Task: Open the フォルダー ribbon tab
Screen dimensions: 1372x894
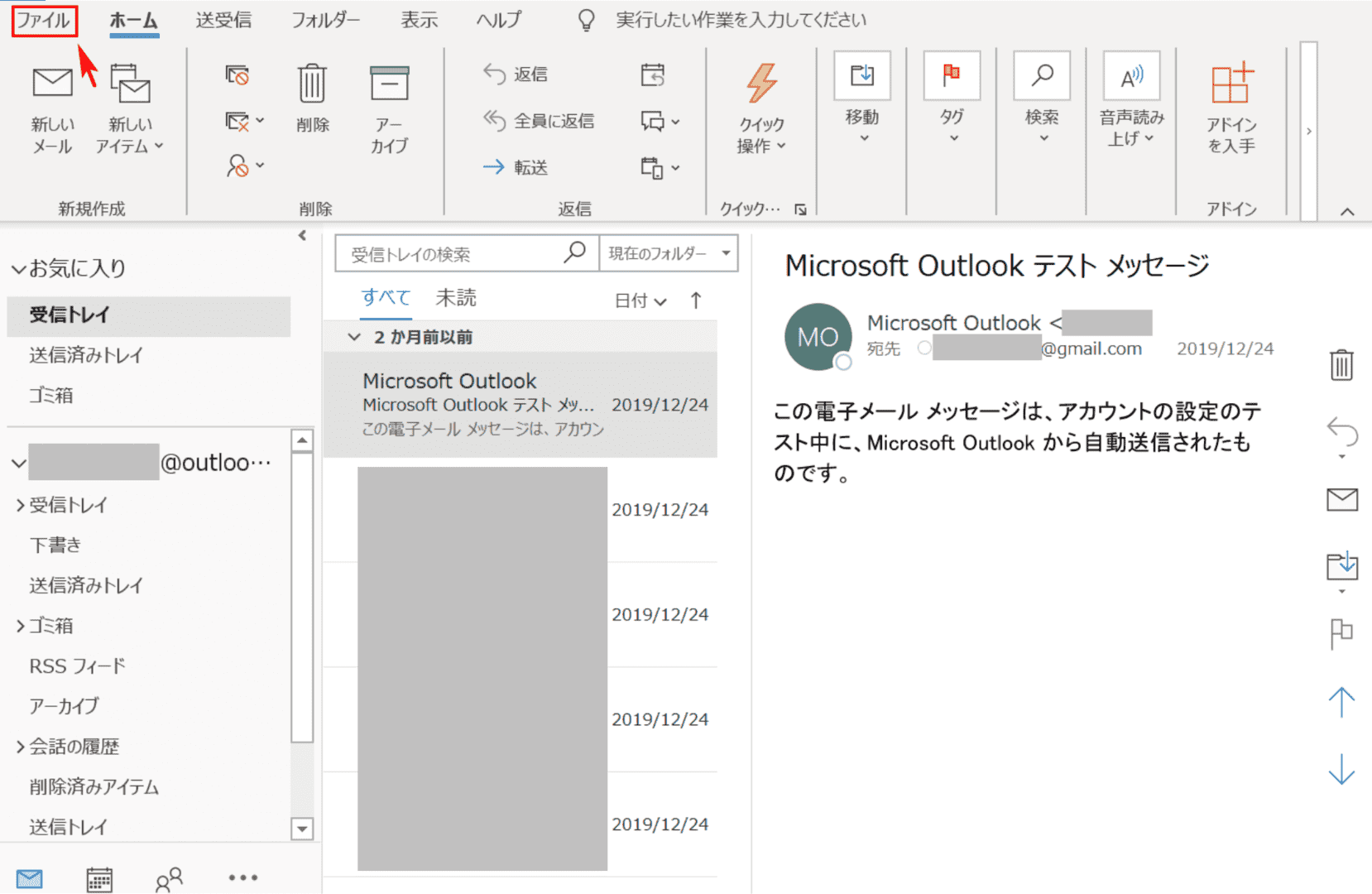Action: pyautogui.click(x=325, y=21)
